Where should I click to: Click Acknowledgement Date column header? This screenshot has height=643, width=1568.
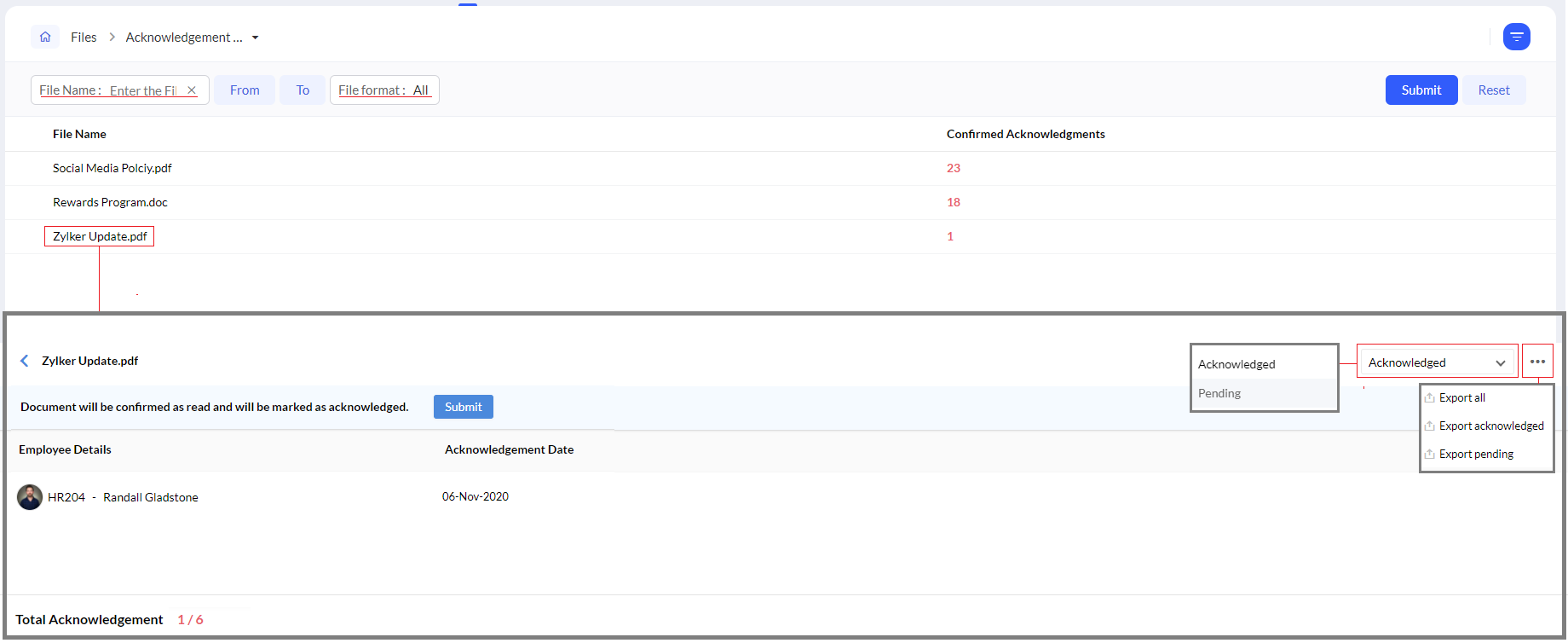tap(509, 449)
